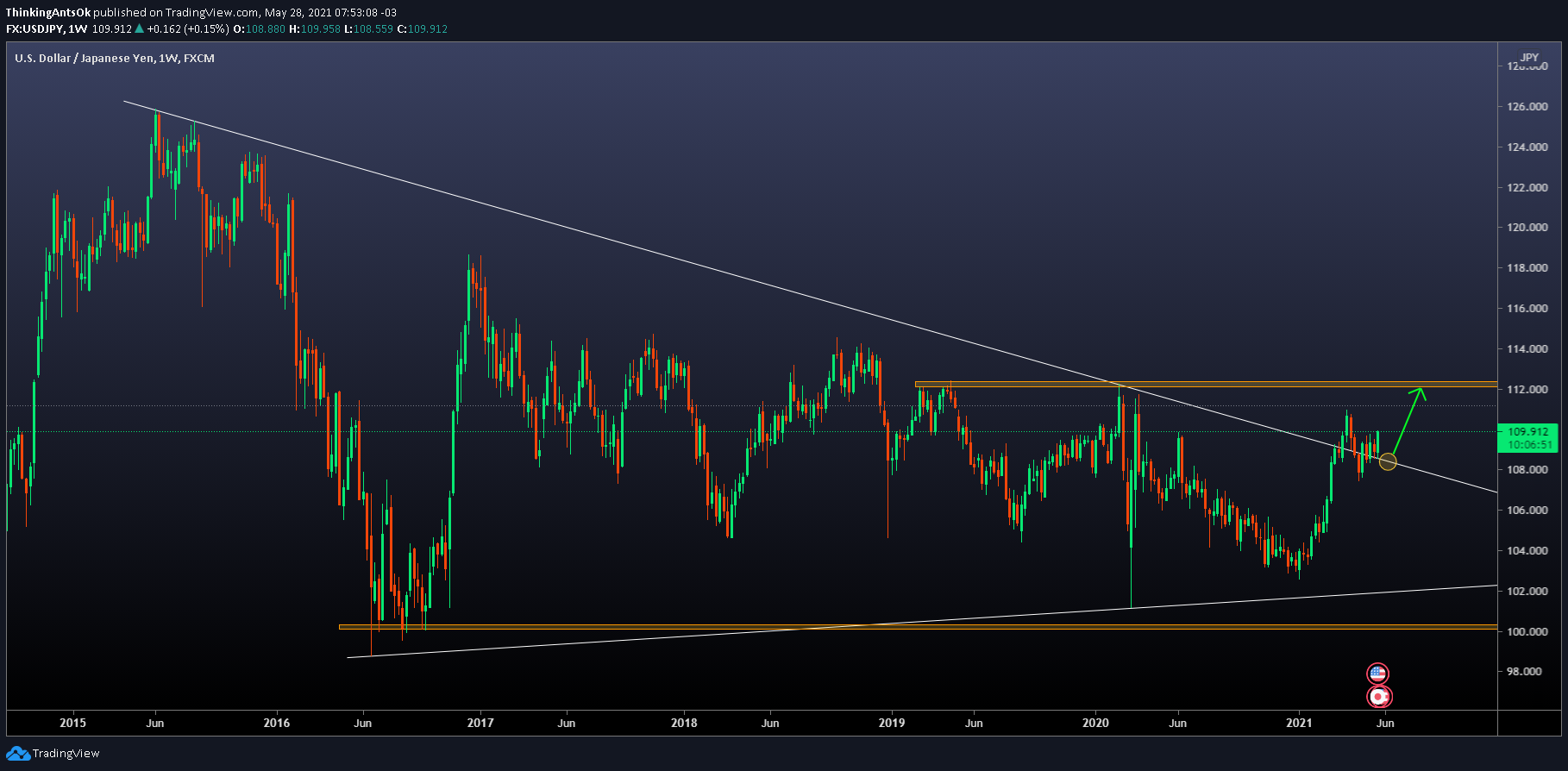The image size is (1568, 771).
Task: Click the 114.000 price axis label
Action: pos(1527,349)
